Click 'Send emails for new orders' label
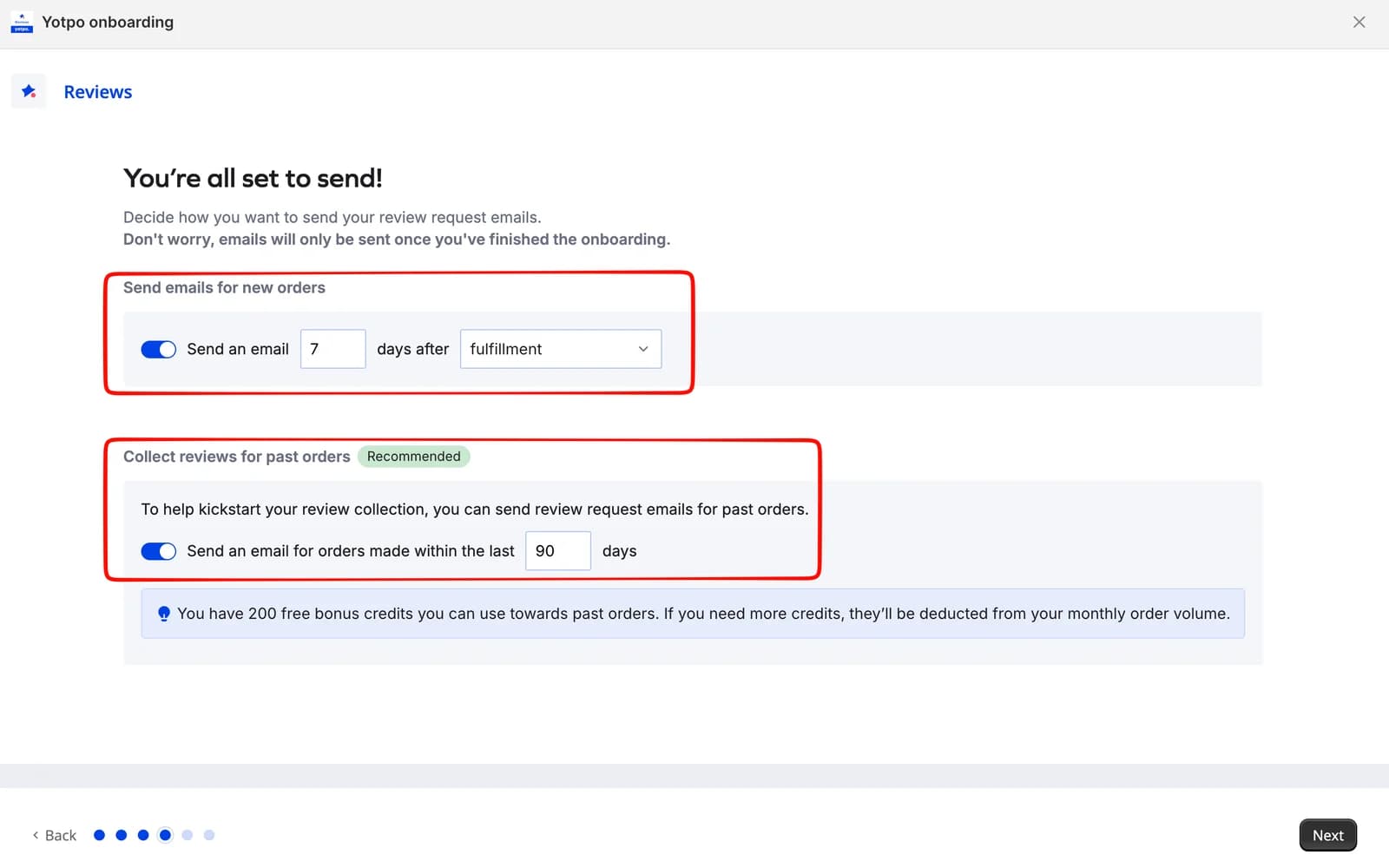Viewport: 1389px width, 868px height. (x=224, y=287)
